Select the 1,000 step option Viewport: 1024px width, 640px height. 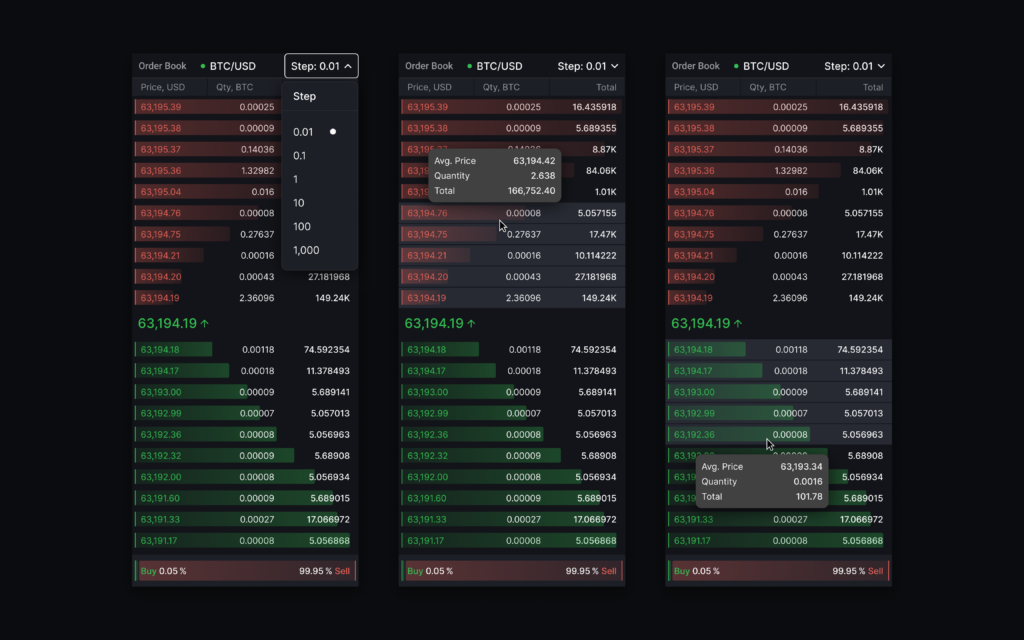(319, 250)
